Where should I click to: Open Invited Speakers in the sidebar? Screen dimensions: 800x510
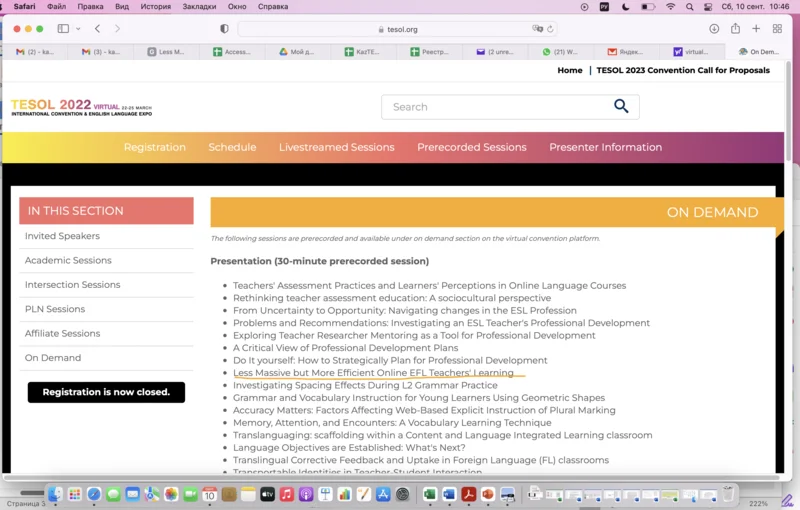point(62,236)
